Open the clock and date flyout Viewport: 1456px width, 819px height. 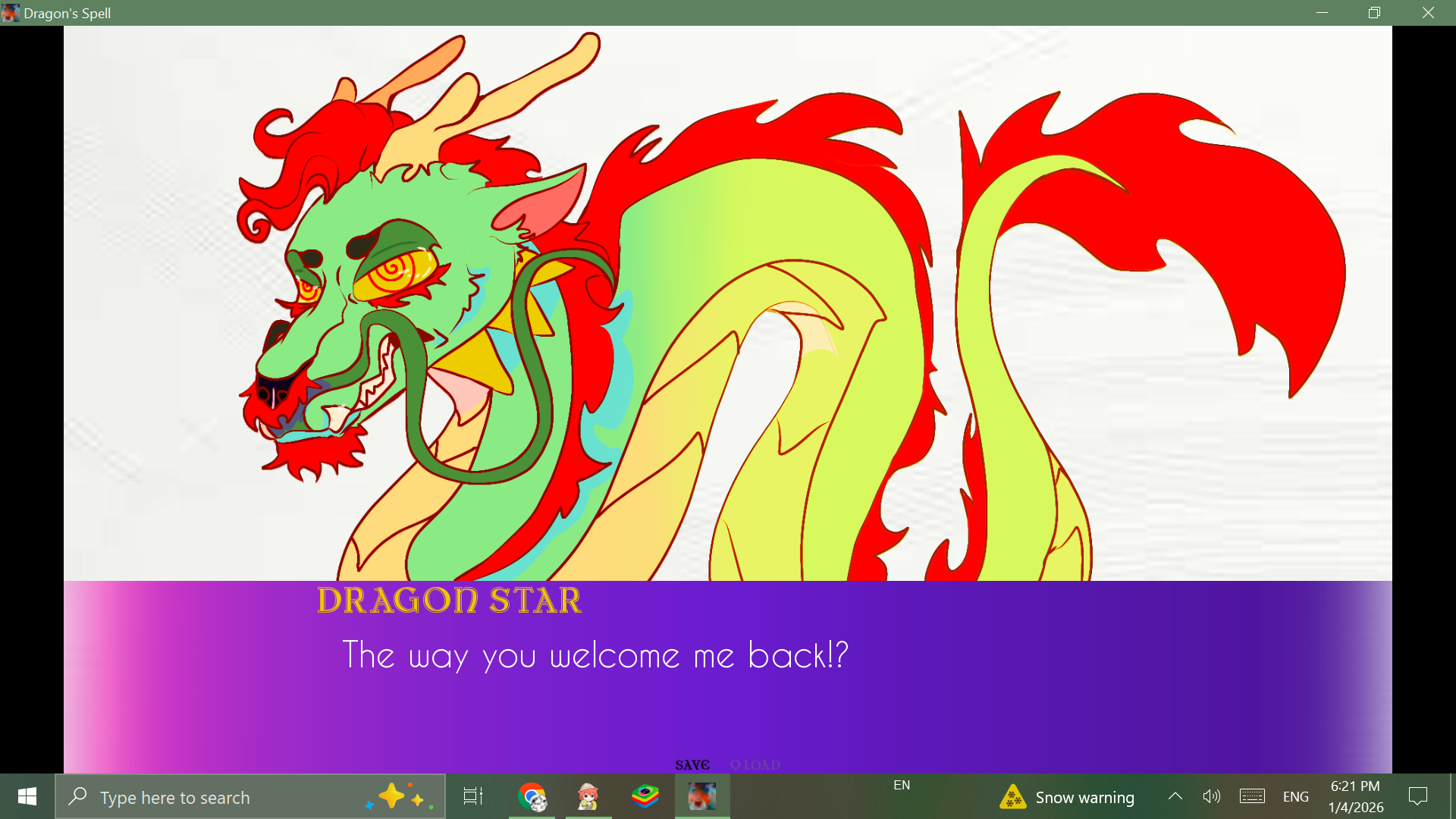click(x=1355, y=796)
